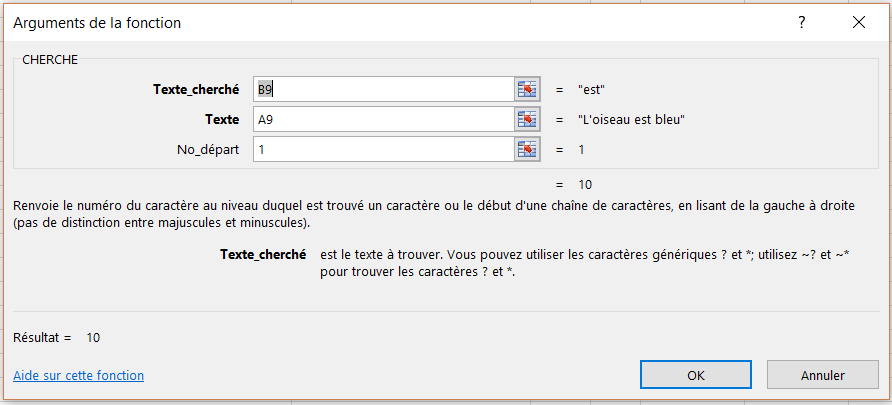
Task: Click the "L'oiseau est bleu" value preview
Action: pos(631,119)
